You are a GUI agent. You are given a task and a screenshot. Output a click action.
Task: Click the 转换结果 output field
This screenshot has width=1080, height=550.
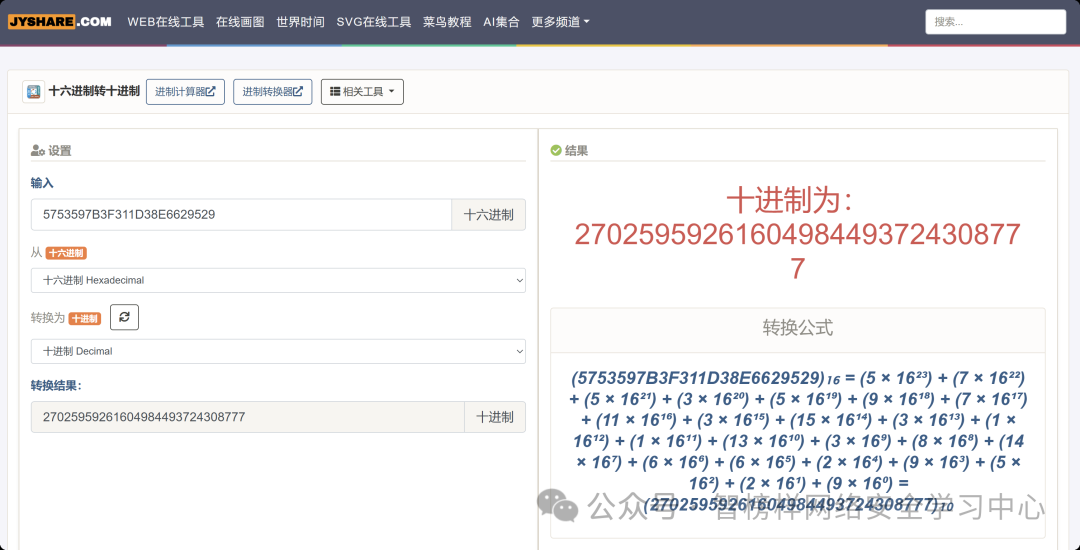248,417
